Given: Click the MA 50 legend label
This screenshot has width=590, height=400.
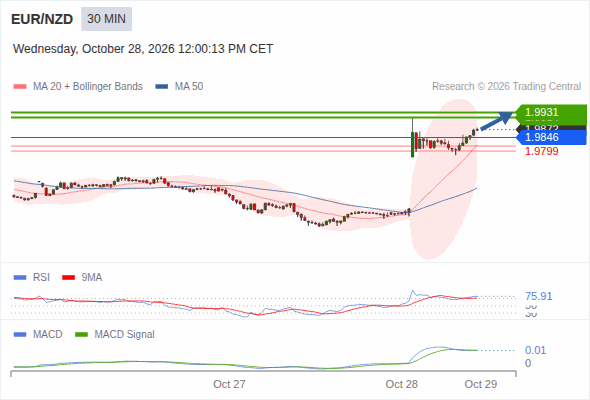Looking at the screenshot, I should point(189,87).
